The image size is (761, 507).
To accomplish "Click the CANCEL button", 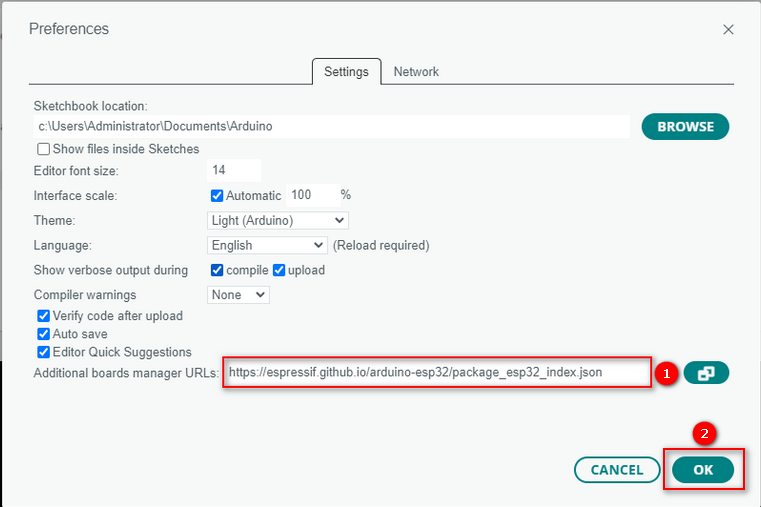I will click(617, 470).
